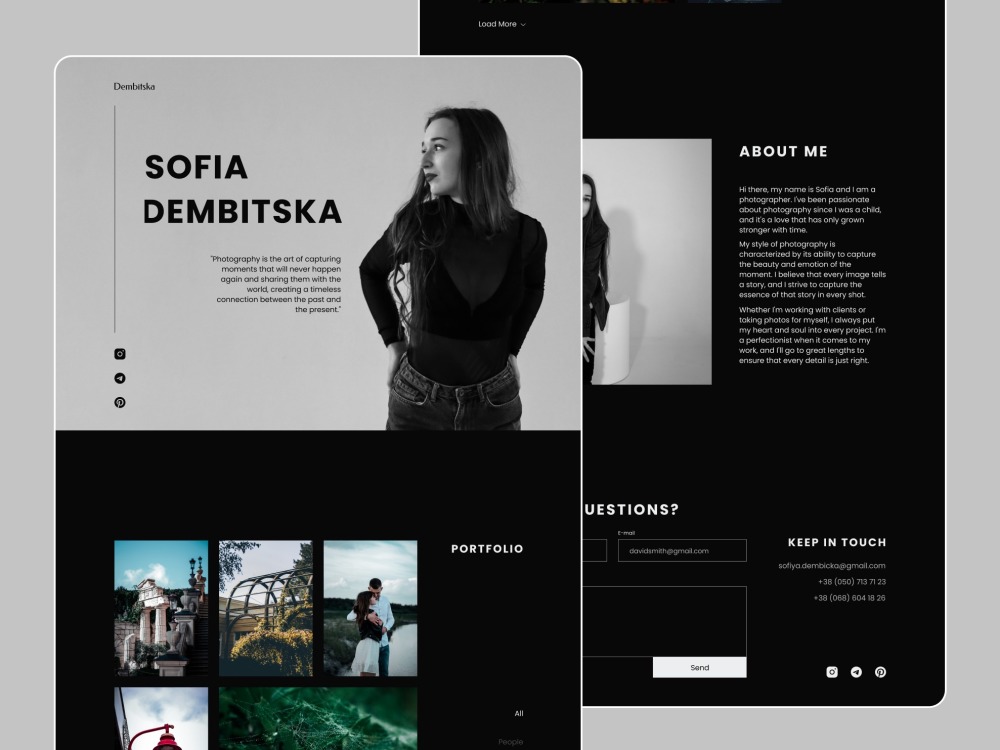
Task: Select the All portfolio filter
Action: (519, 714)
